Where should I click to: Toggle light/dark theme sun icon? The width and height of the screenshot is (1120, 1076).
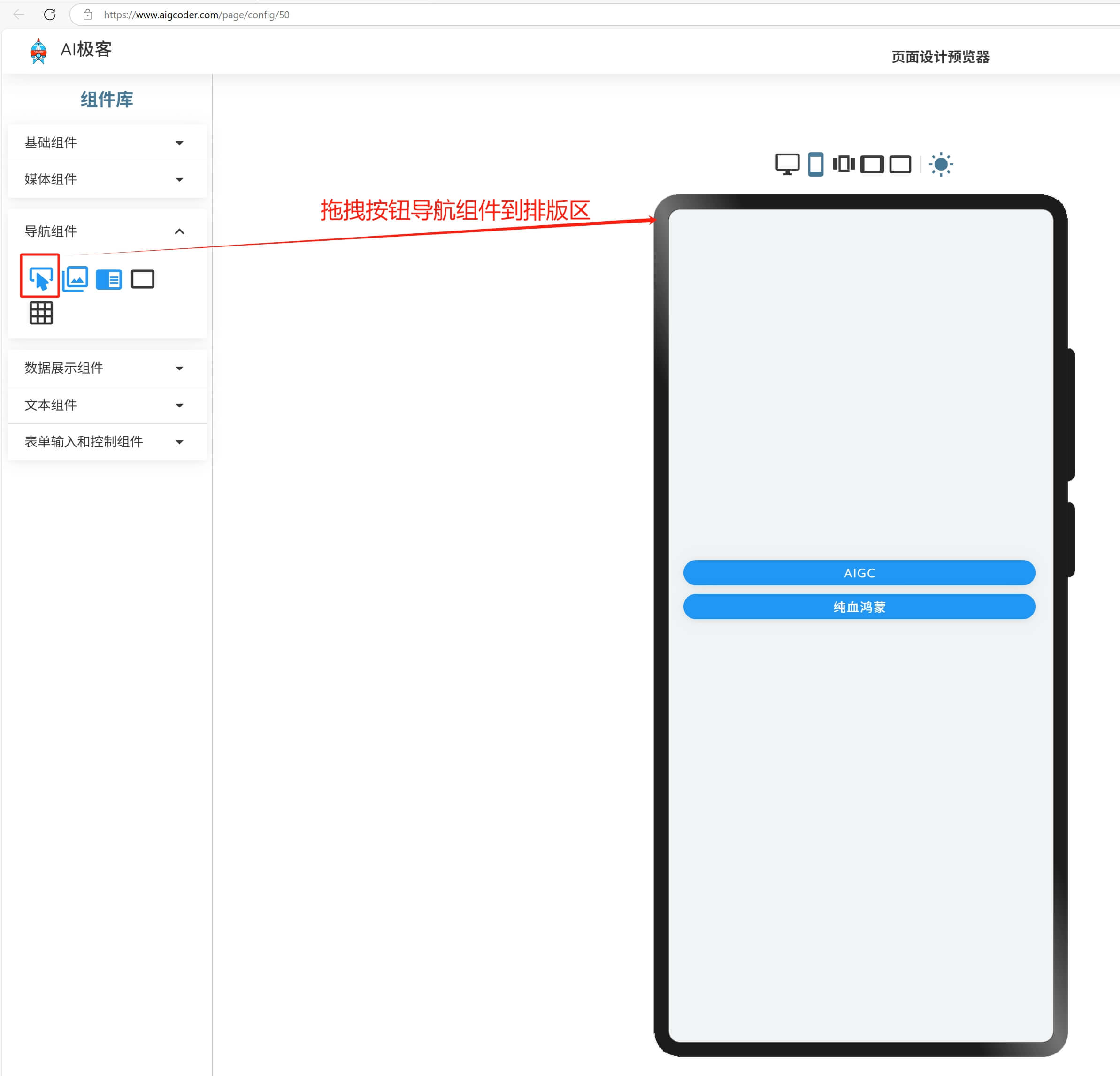point(941,165)
